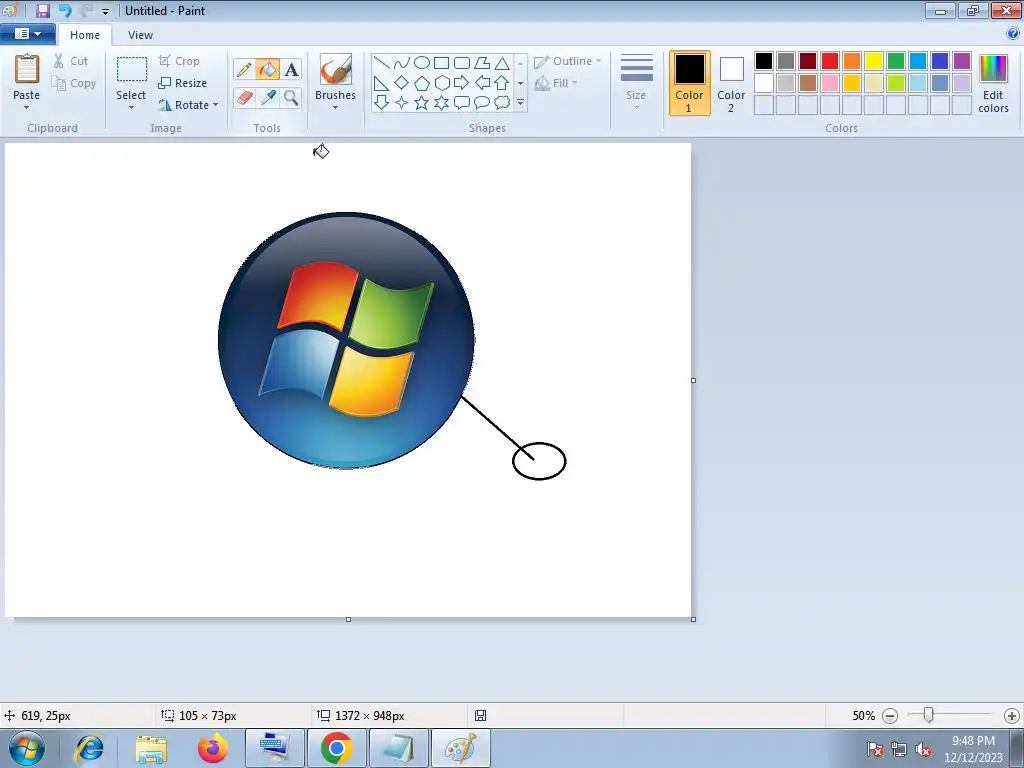1024x768 pixels.
Task: Pick the red color swatch
Action: (x=830, y=61)
